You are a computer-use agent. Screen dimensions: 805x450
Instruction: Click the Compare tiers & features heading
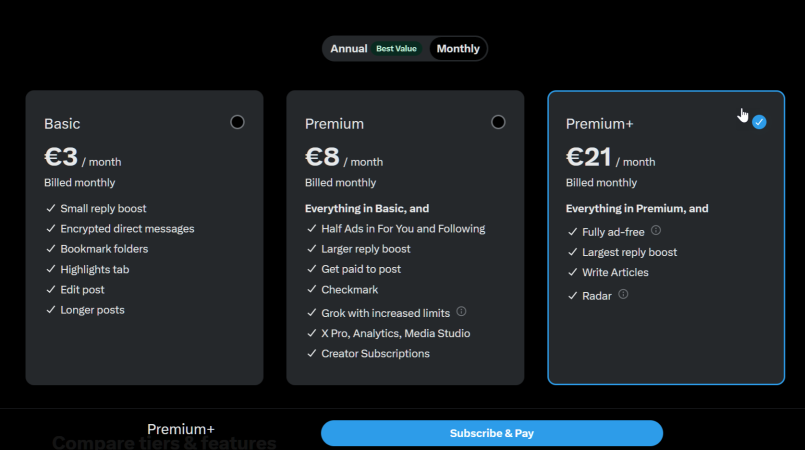point(164,443)
